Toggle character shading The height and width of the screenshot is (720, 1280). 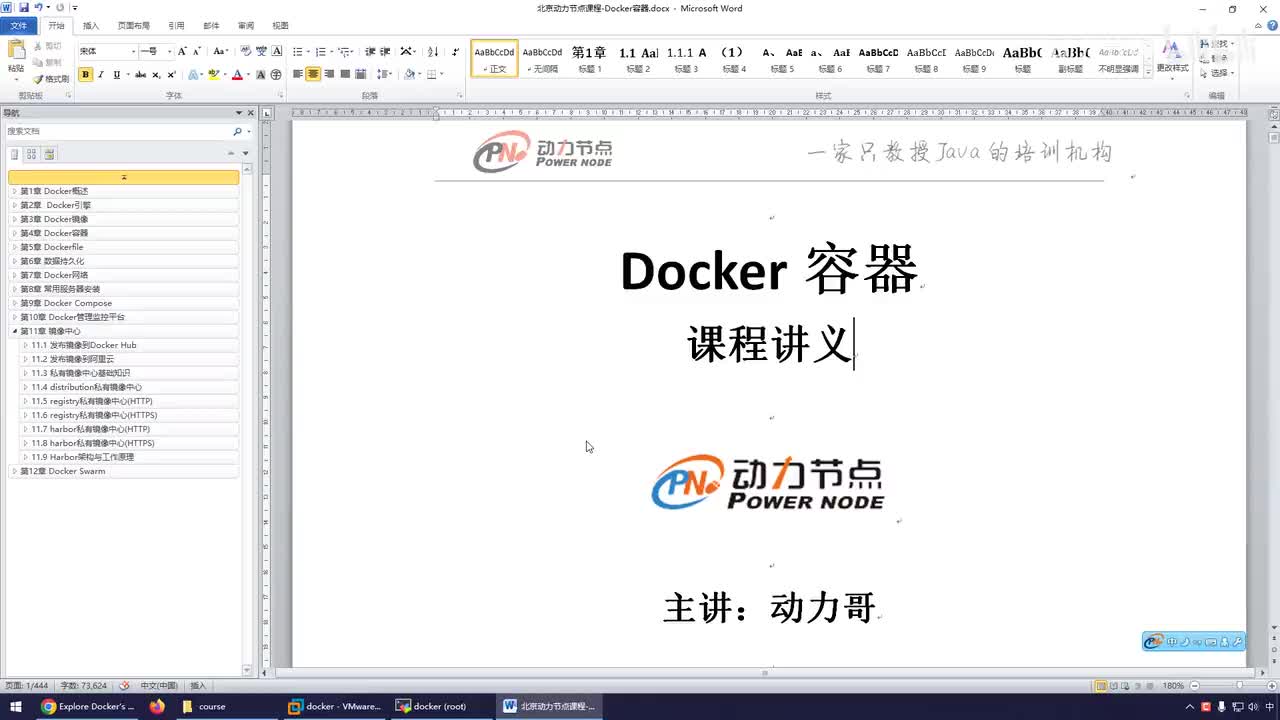click(261, 75)
